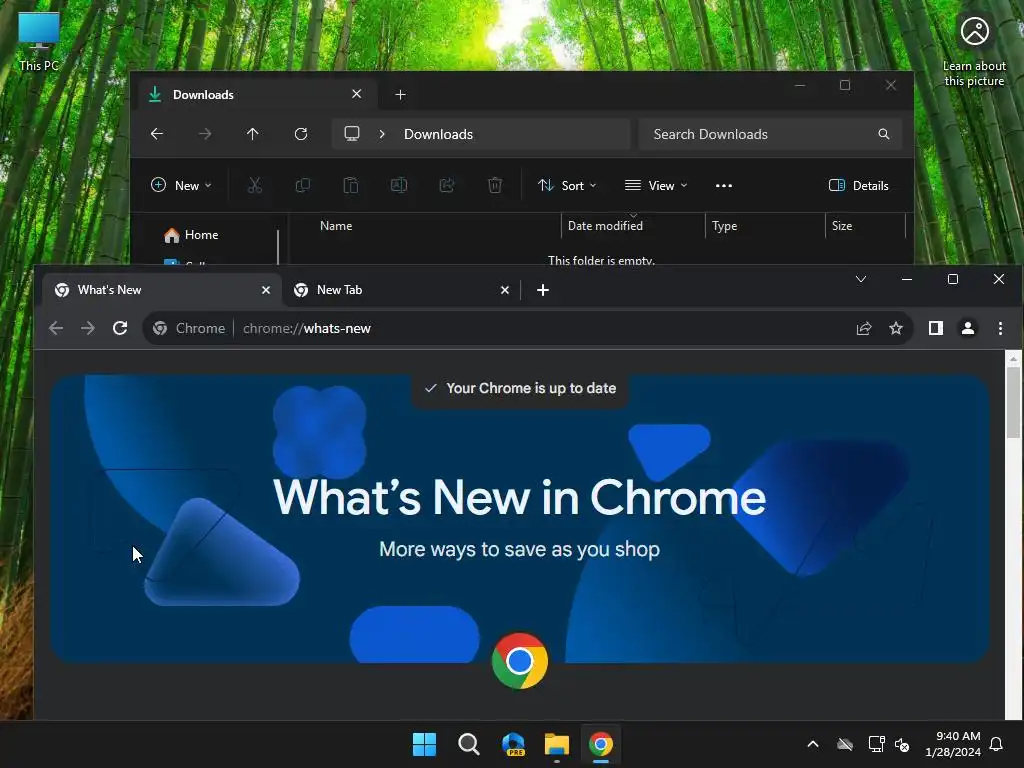Image resolution: width=1024 pixels, height=768 pixels.
Task: Sort by the Size column header
Action: coord(842,226)
